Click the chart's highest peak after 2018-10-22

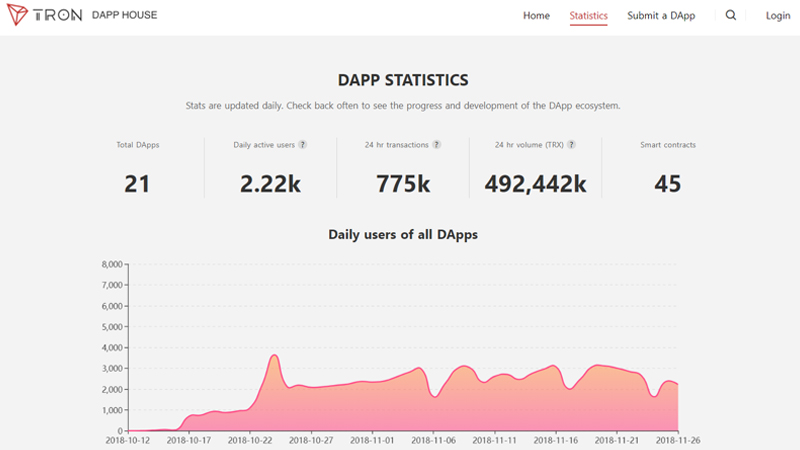[274, 355]
